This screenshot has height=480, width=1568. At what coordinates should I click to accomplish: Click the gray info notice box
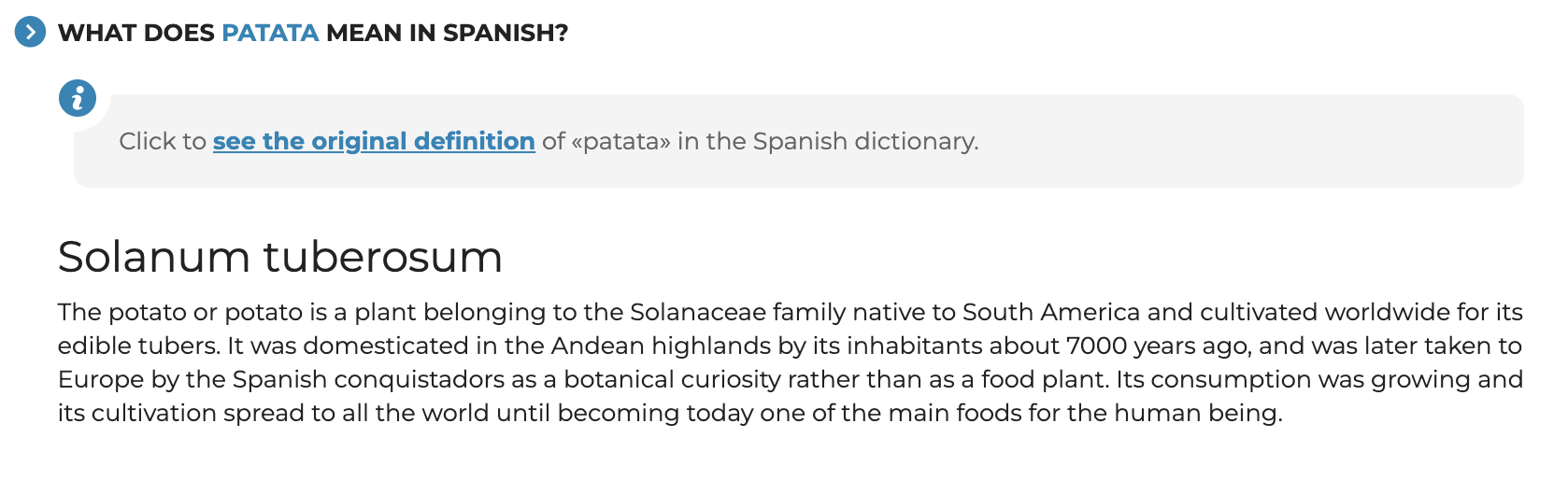click(x=798, y=141)
